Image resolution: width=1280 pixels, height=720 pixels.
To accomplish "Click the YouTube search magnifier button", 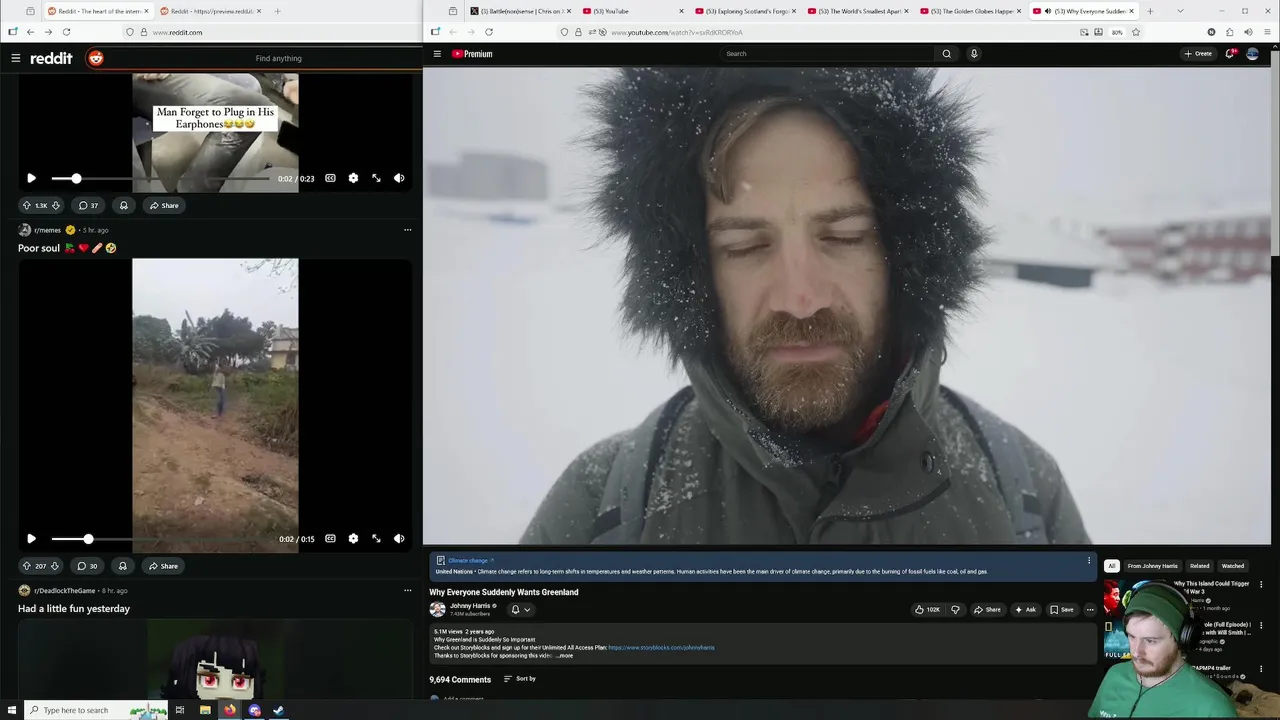I will 946,54.
